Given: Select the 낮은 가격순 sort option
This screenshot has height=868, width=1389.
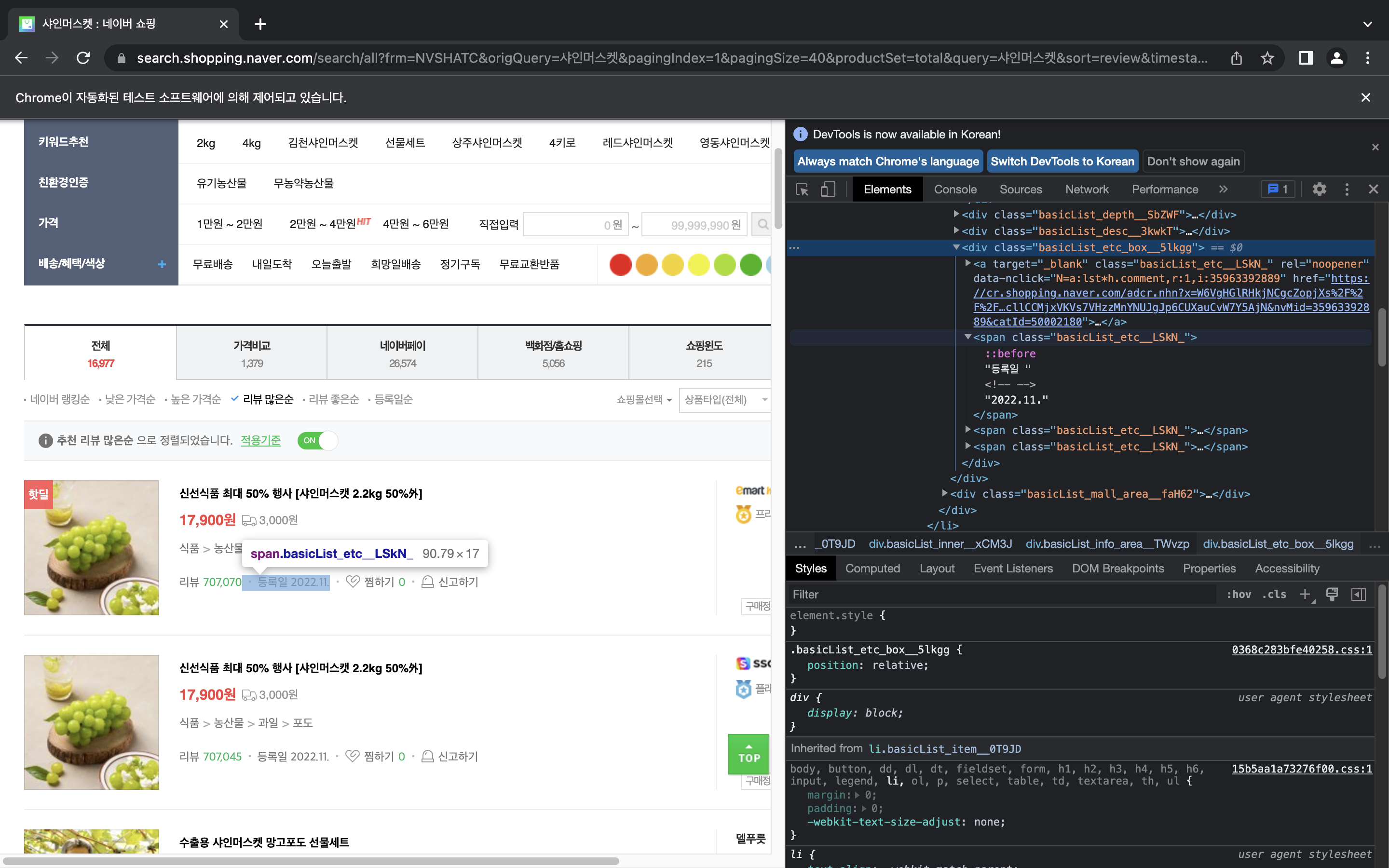Looking at the screenshot, I should [130, 399].
